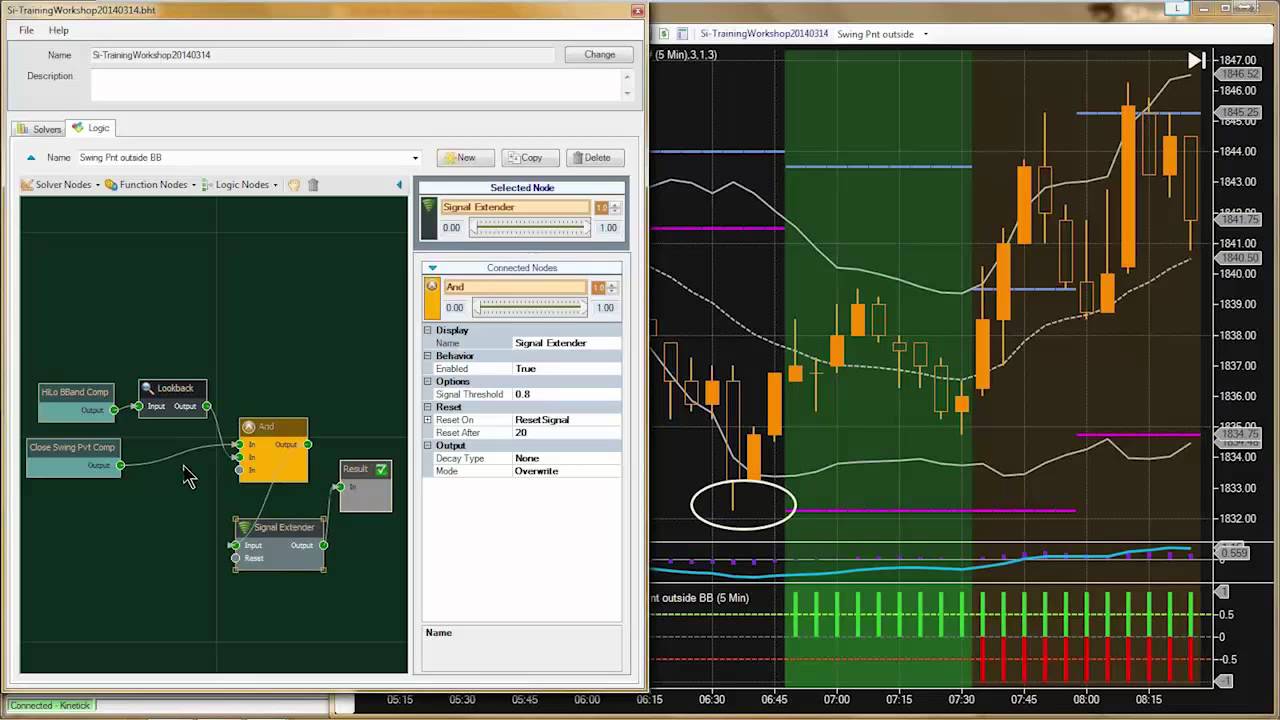Click into the Description text box

pos(355,84)
